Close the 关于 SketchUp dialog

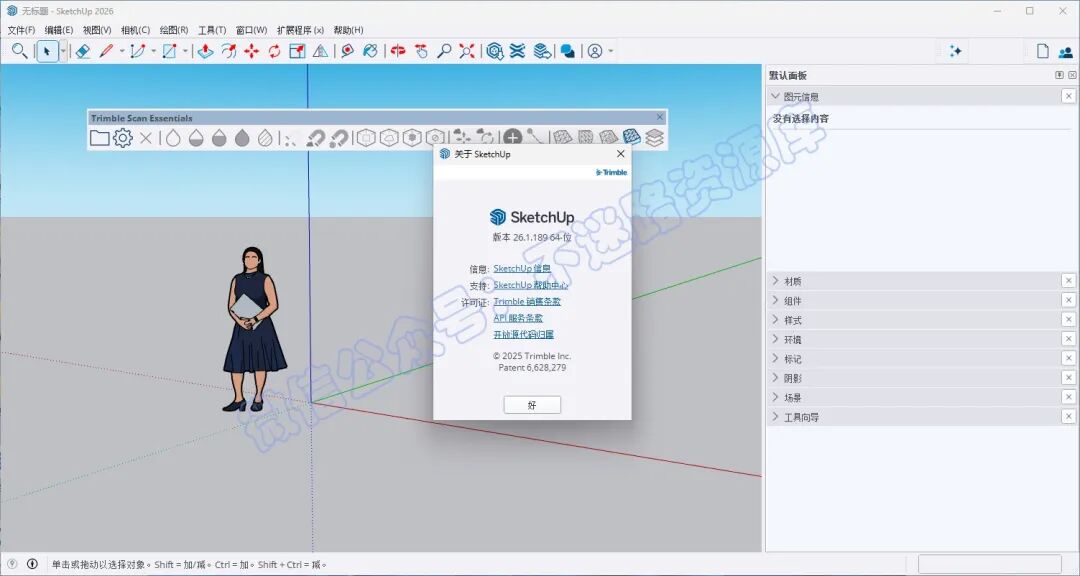pos(621,154)
